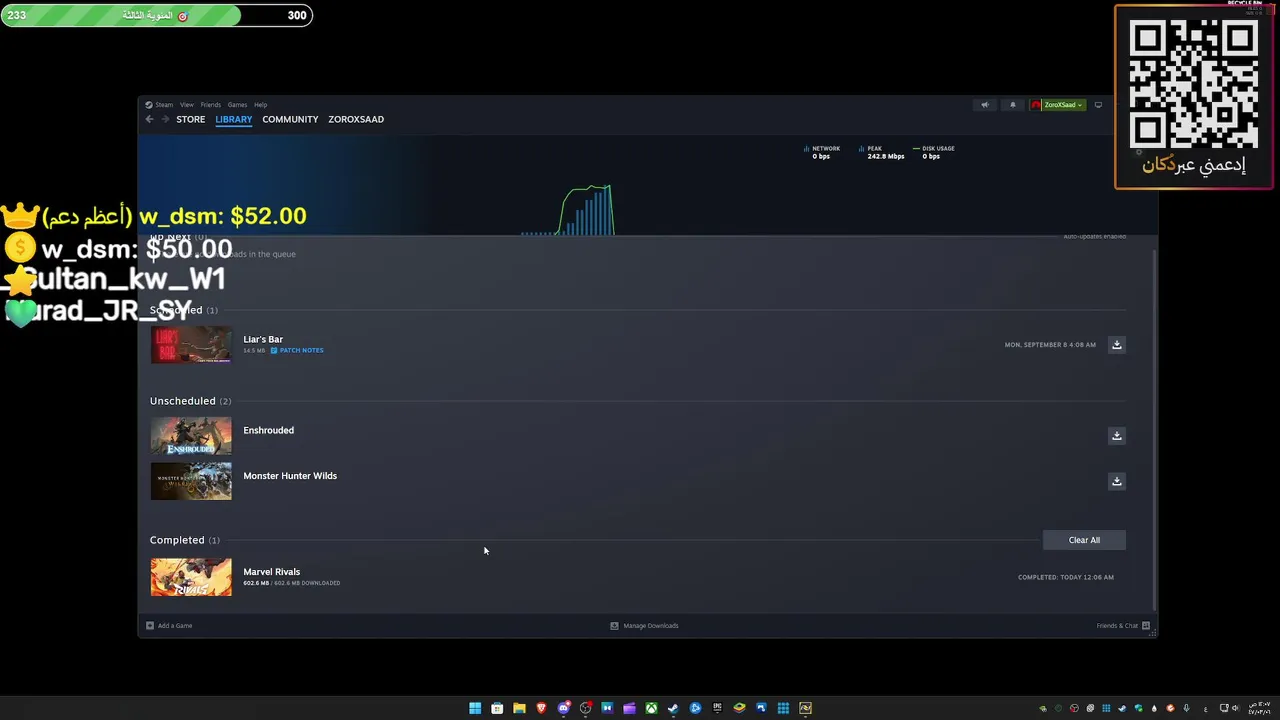Screen dimensions: 1280x720
Task: Open File Explorer from taskbar
Action: click(519, 708)
